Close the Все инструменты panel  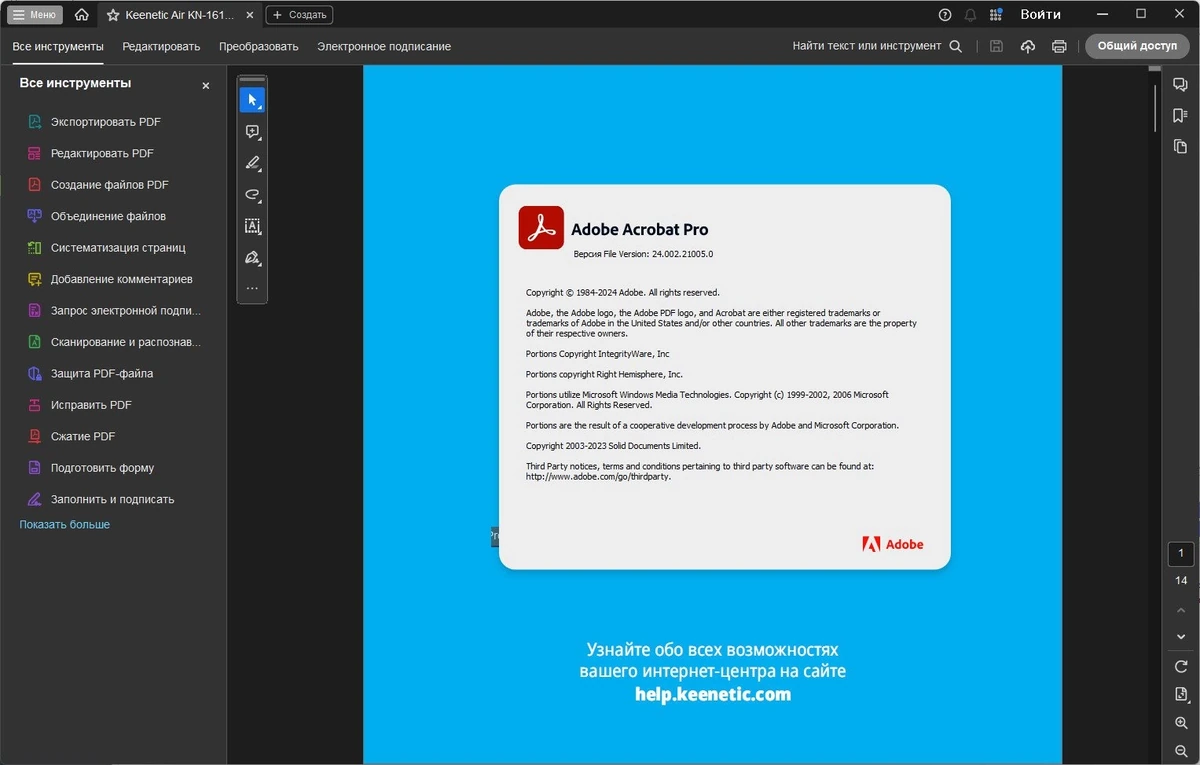click(206, 86)
